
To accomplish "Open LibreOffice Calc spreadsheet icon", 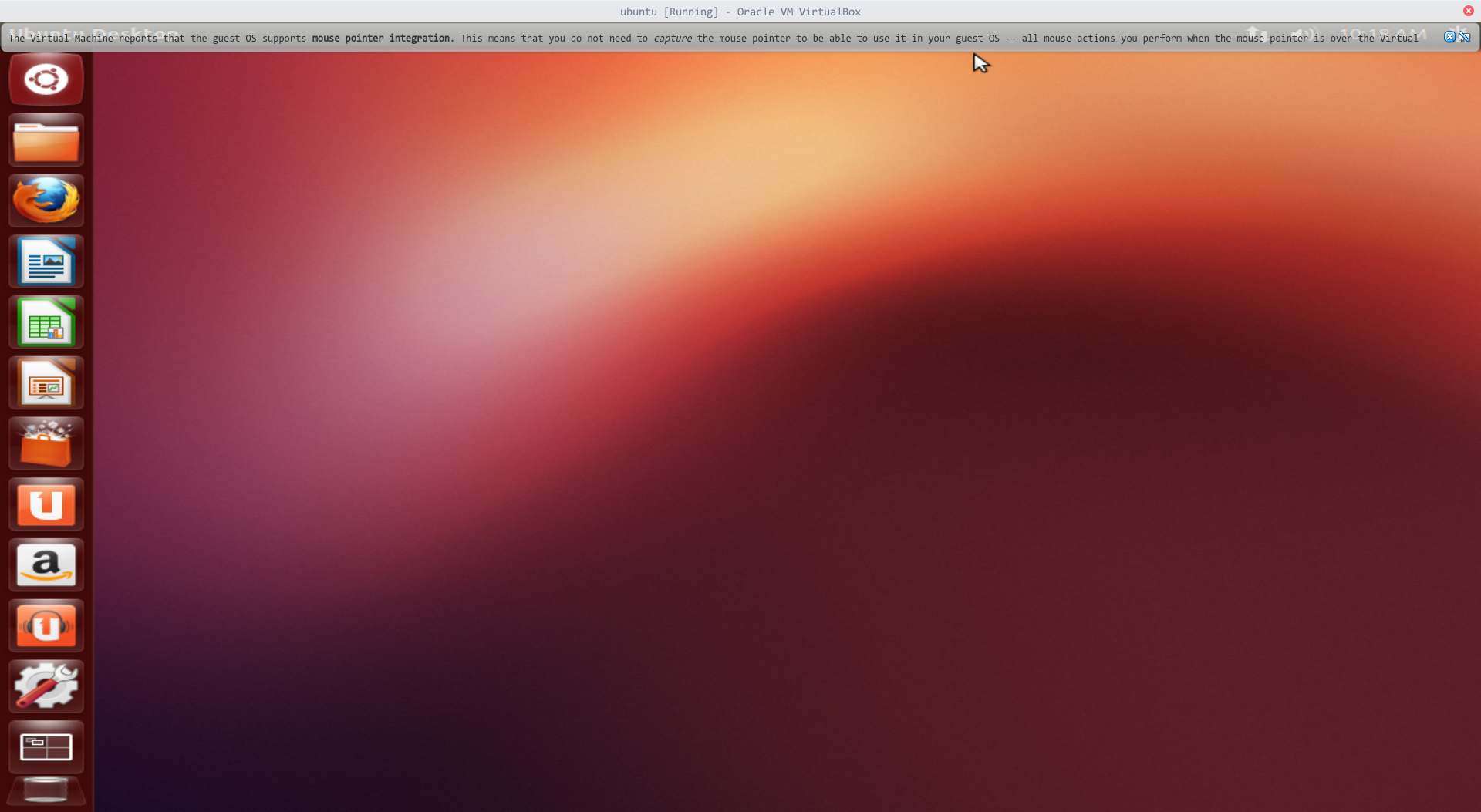I will tap(46, 322).
